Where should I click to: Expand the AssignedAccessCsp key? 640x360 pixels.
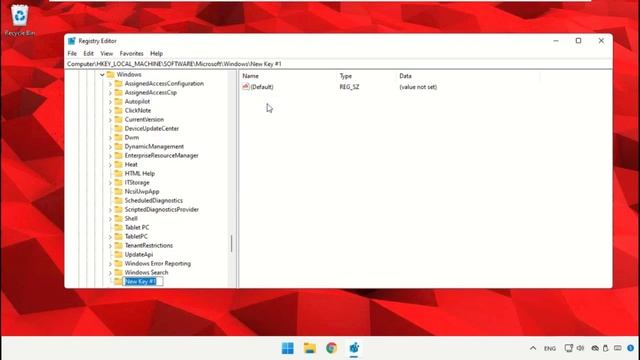pyautogui.click(x=110, y=93)
